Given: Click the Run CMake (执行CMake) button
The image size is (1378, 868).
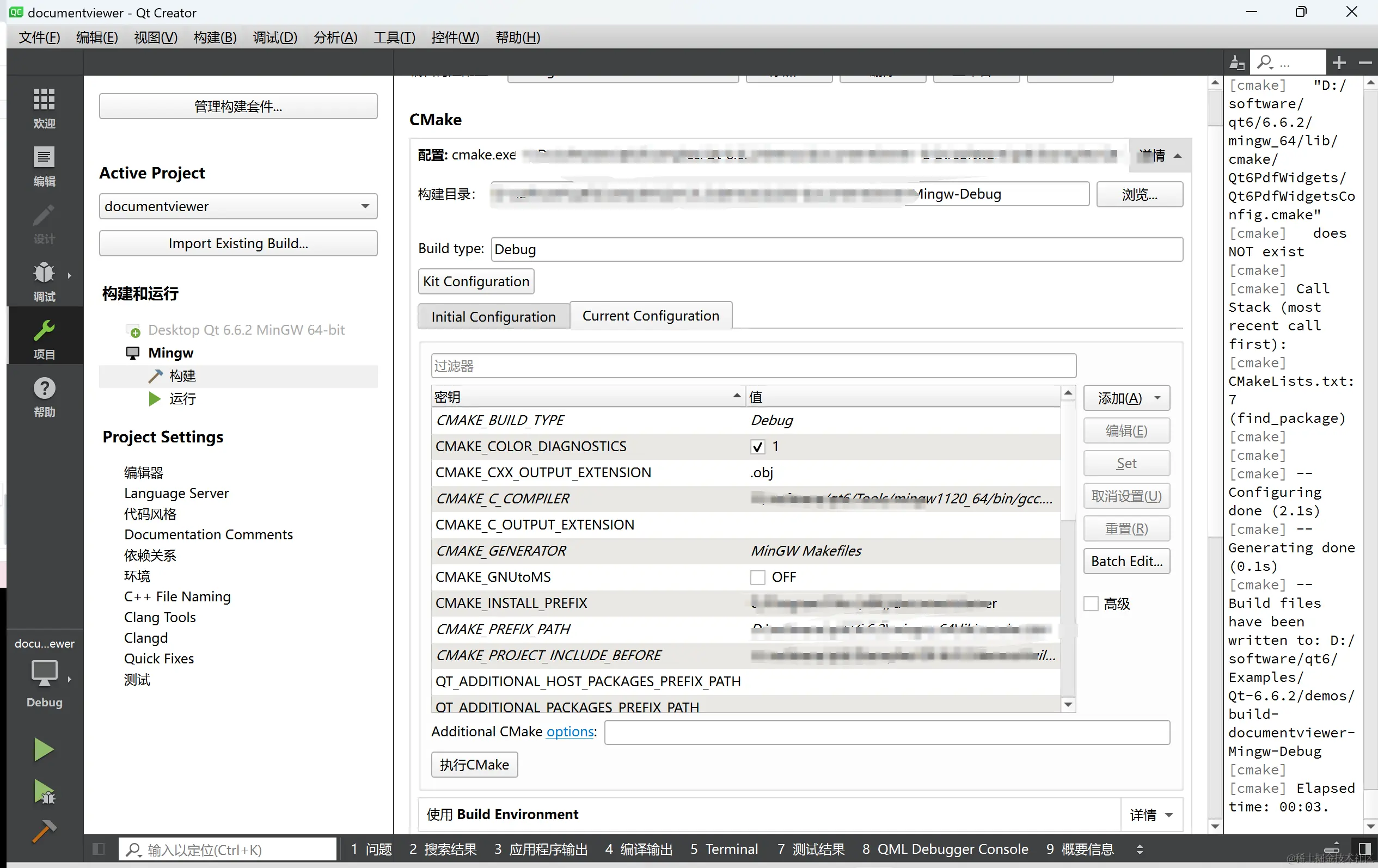Looking at the screenshot, I should (x=474, y=765).
